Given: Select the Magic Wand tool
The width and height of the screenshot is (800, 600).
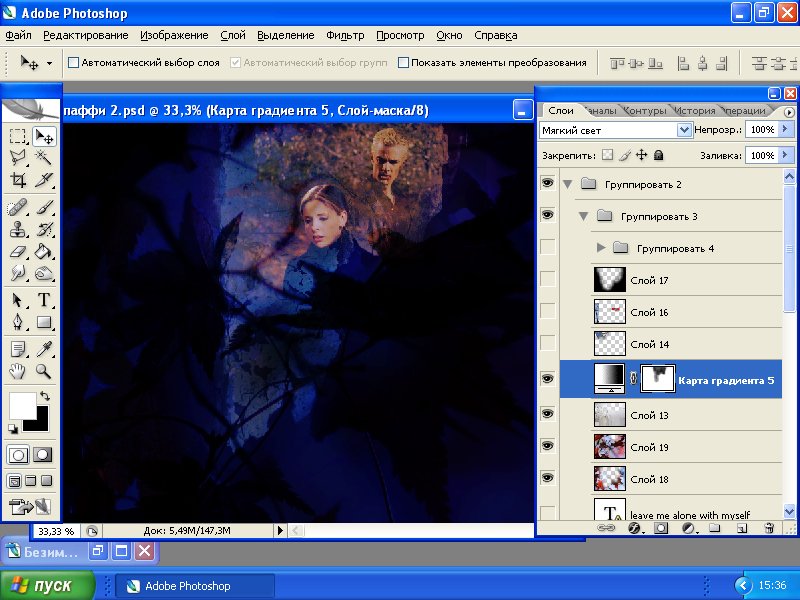Looking at the screenshot, I should tap(44, 158).
